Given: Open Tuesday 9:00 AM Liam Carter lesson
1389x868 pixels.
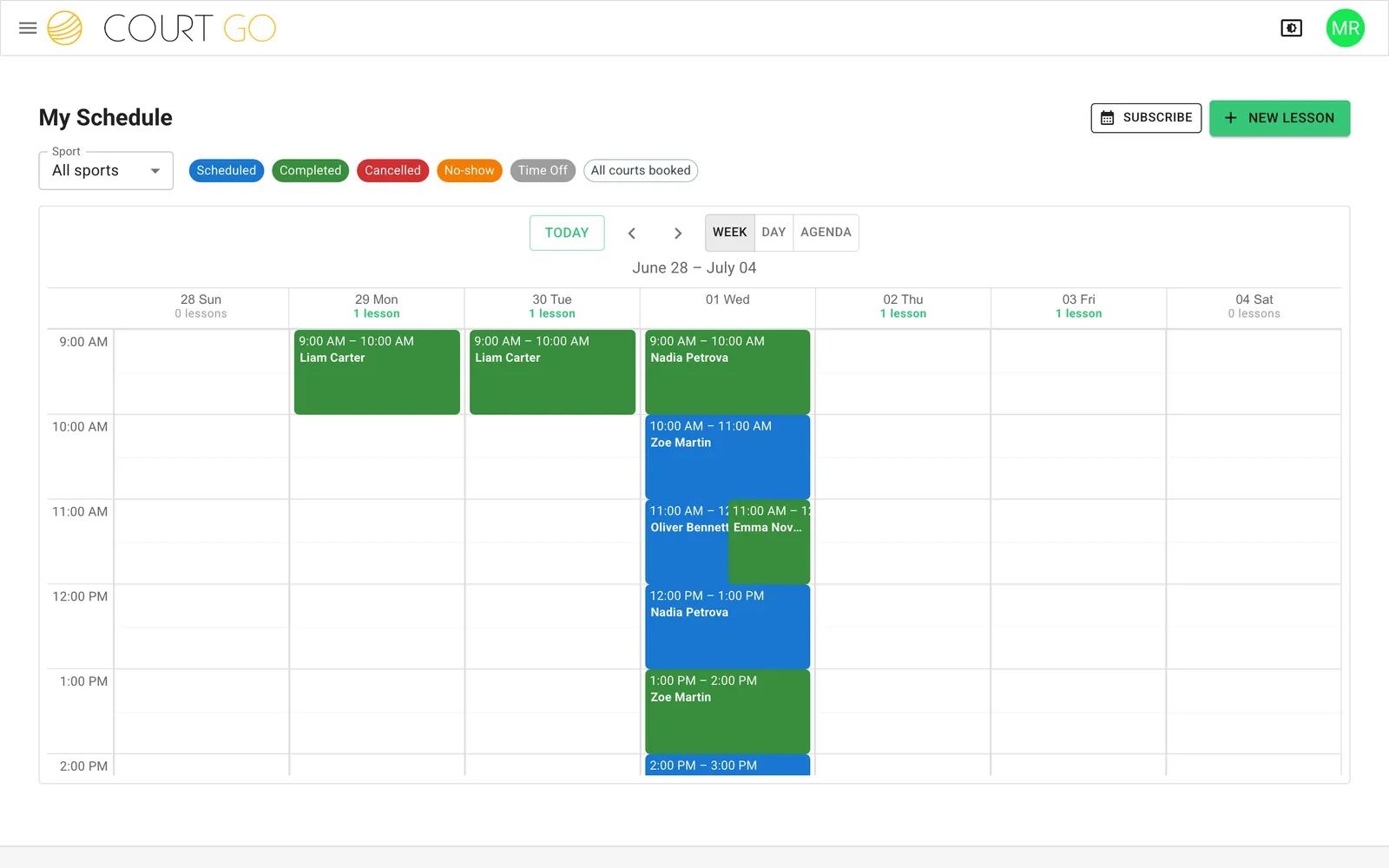Looking at the screenshot, I should pyautogui.click(x=552, y=372).
